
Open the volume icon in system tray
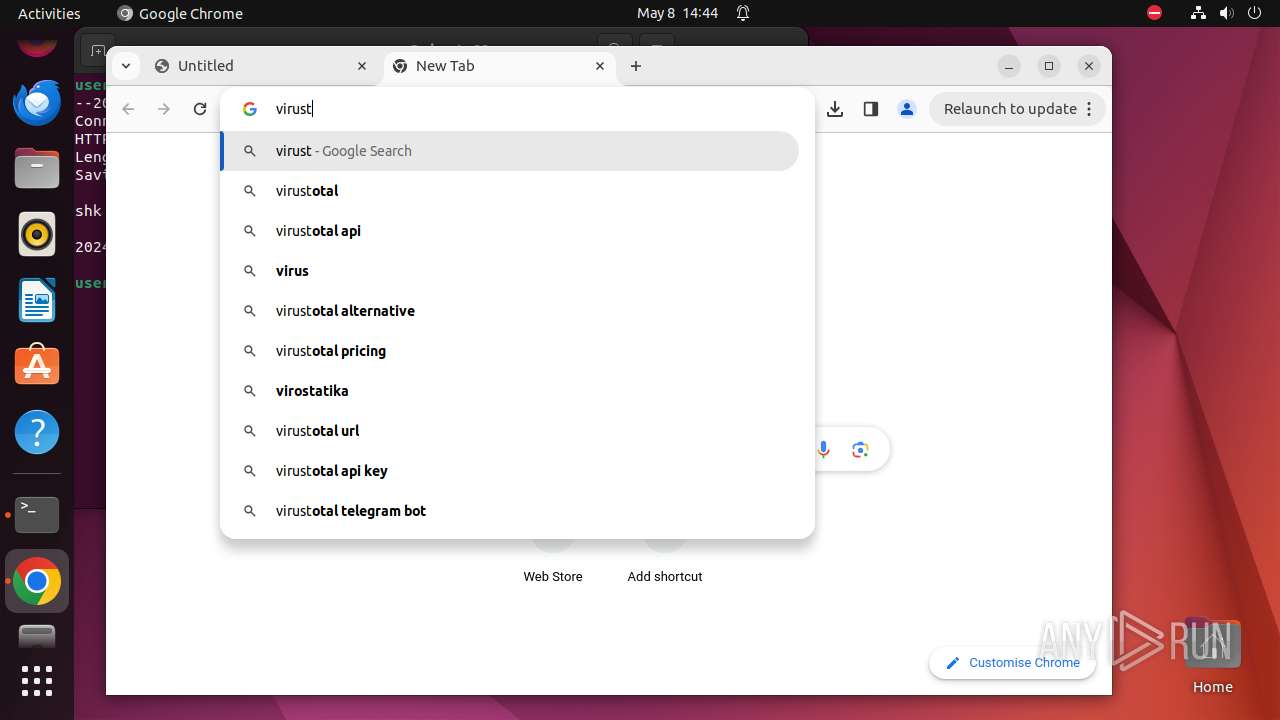click(1226, 13)
